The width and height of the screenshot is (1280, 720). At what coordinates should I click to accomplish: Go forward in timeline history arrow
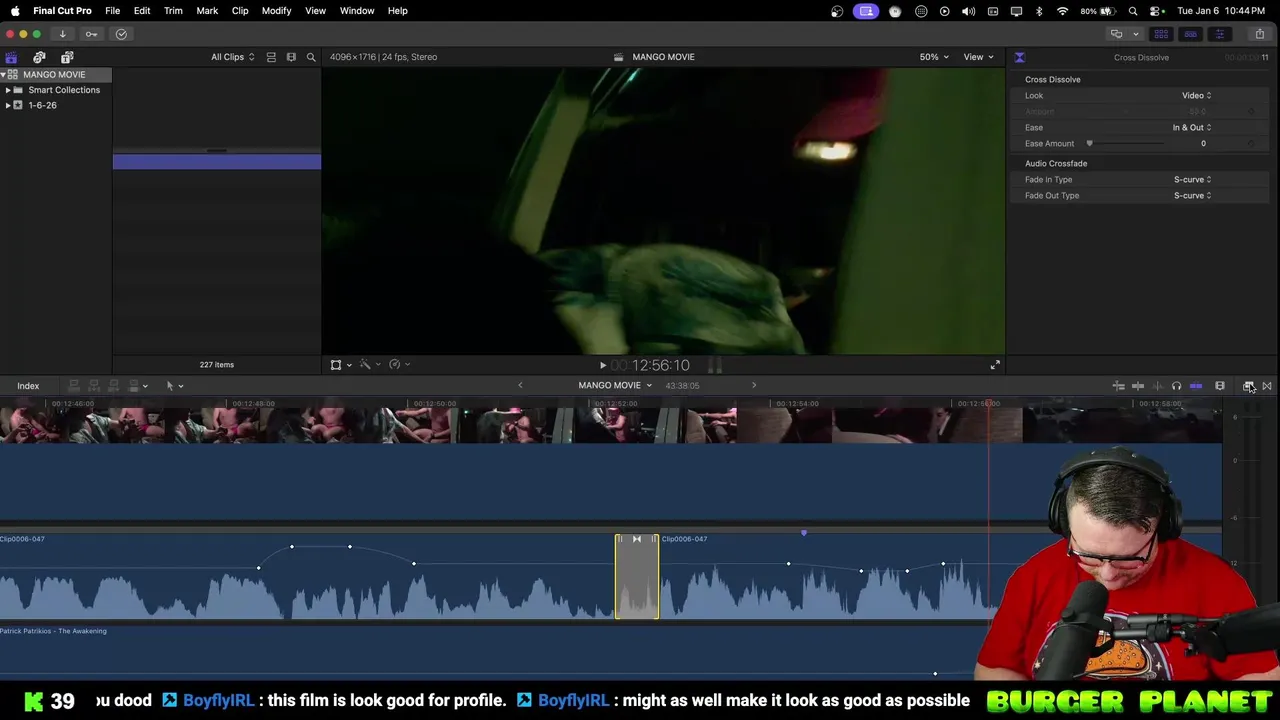[x=754, y=386]
